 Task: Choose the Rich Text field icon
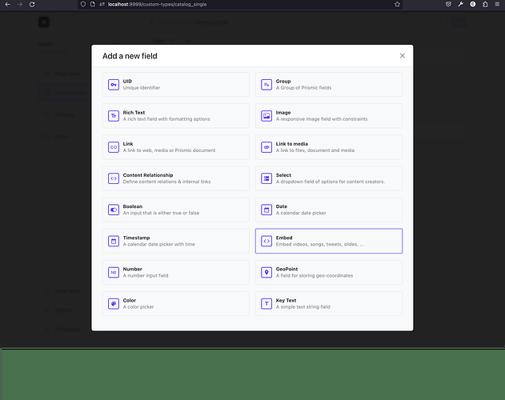coord(113,116)
